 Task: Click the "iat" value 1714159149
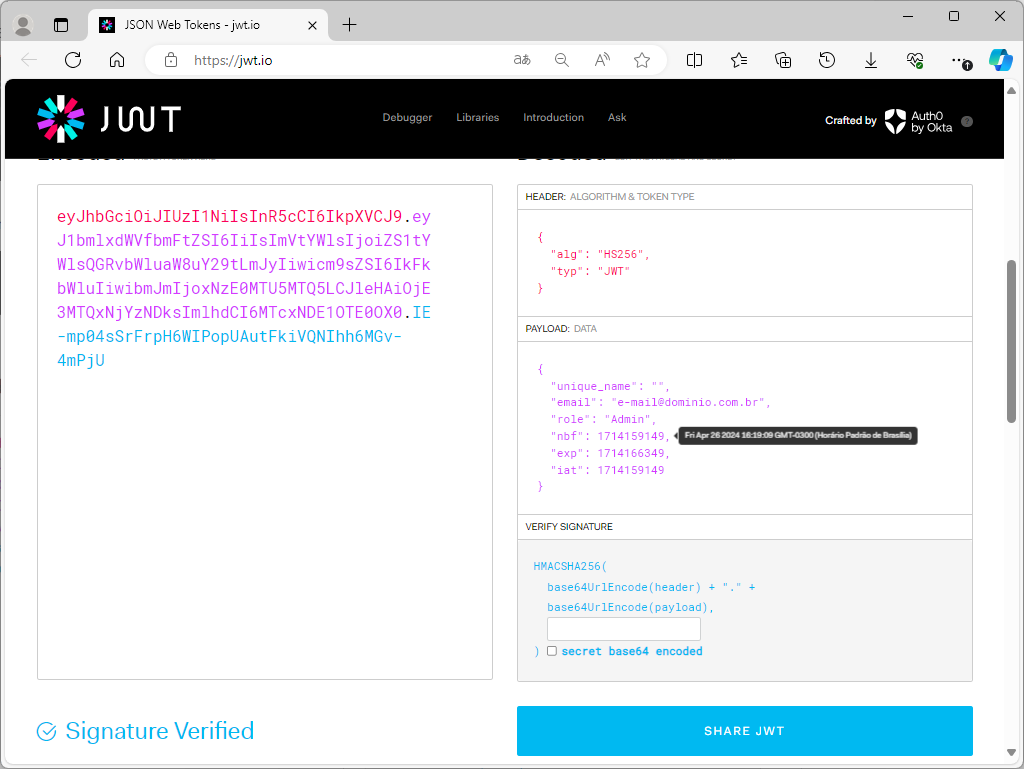630,470
